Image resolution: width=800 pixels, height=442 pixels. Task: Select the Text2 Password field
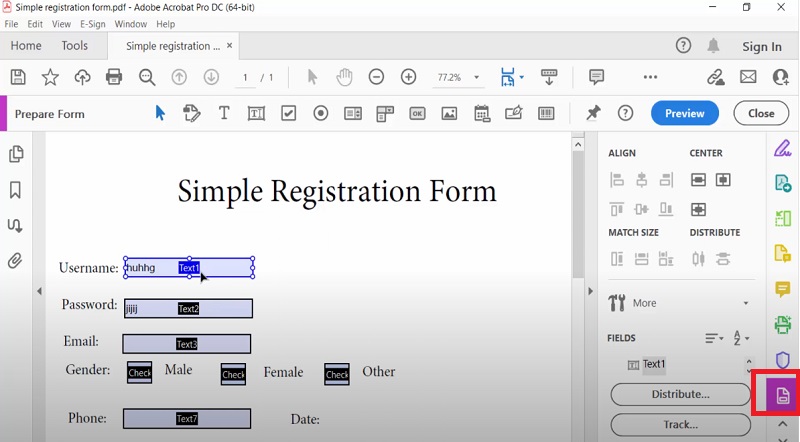188,308
